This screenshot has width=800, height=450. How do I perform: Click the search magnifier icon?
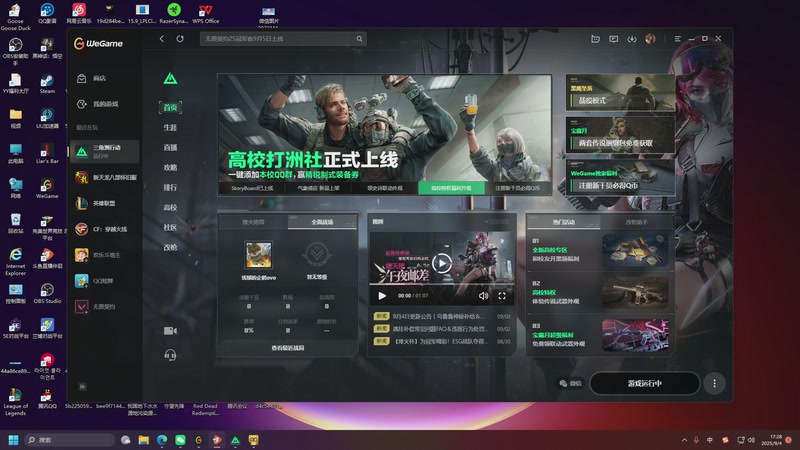click(x=359, y=39)
